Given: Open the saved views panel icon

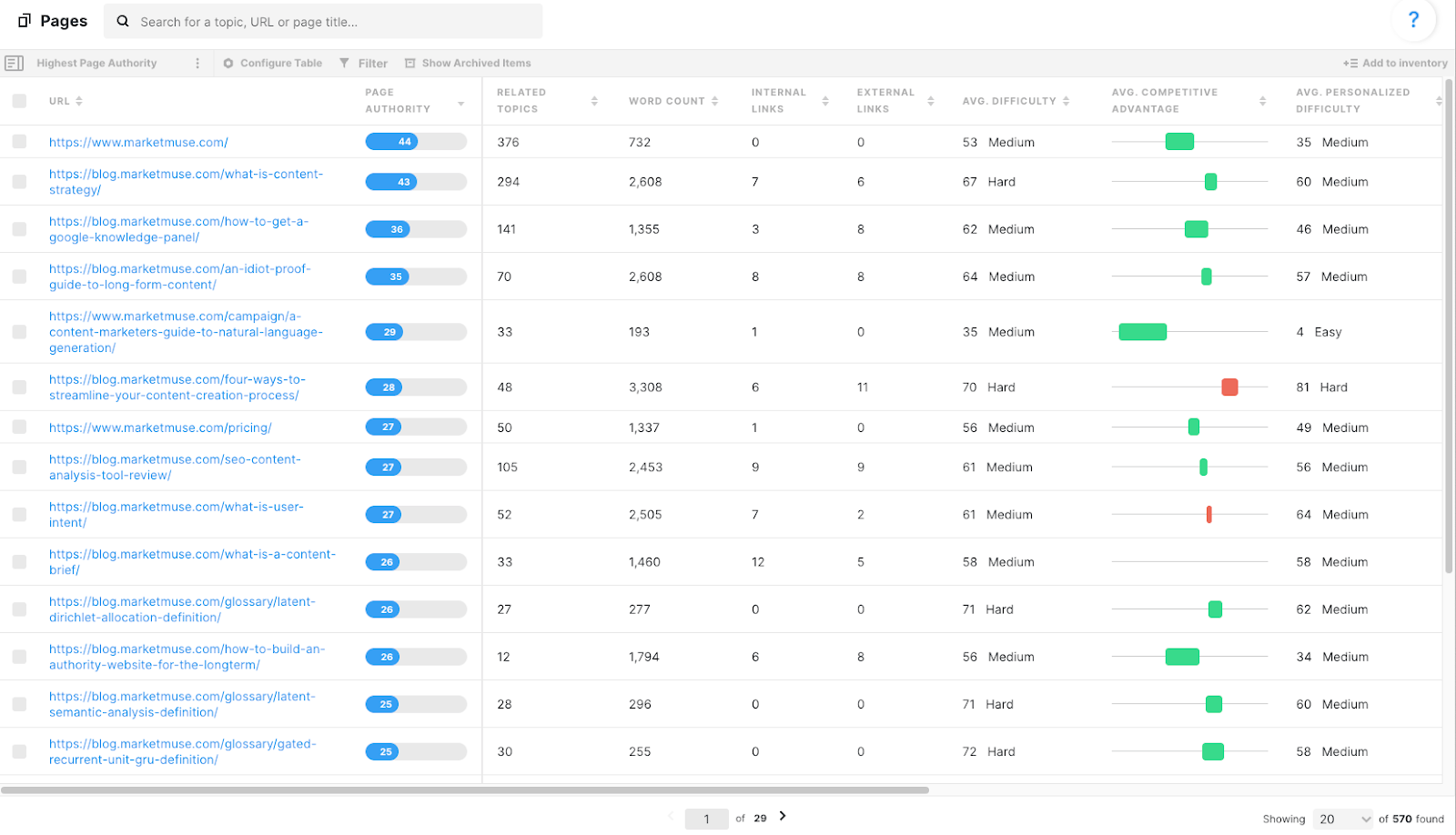Looking at the screenshot, I should [14, 63].
